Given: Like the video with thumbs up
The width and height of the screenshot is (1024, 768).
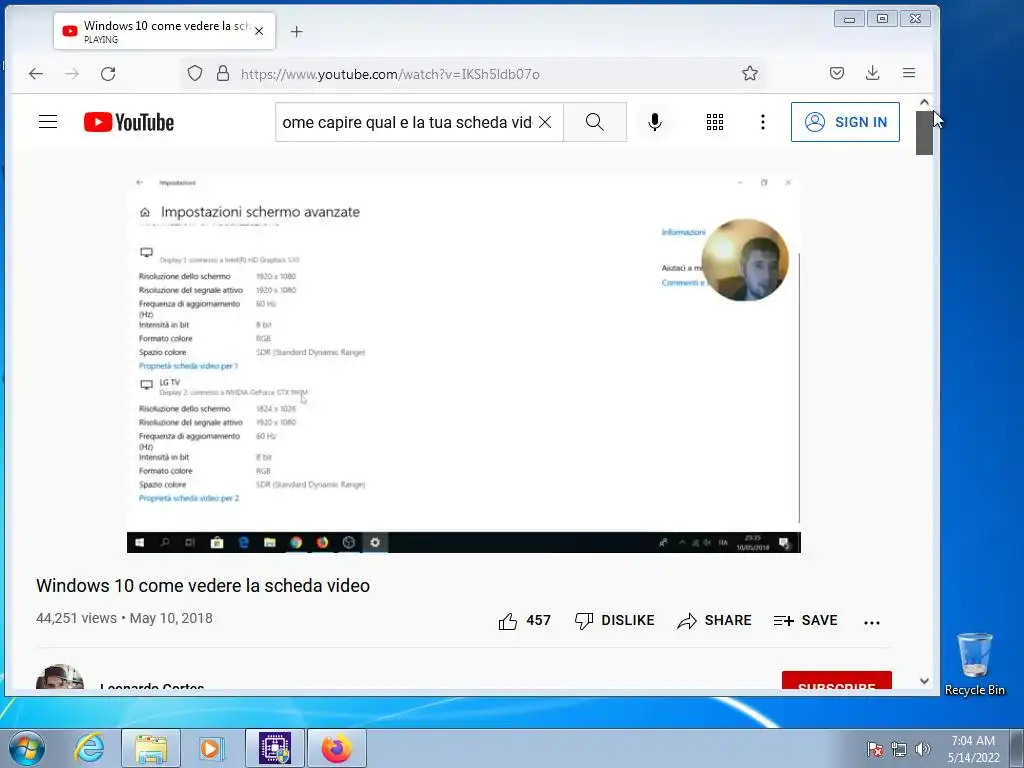Looking at the screenshot, I should tap(524, 620).
